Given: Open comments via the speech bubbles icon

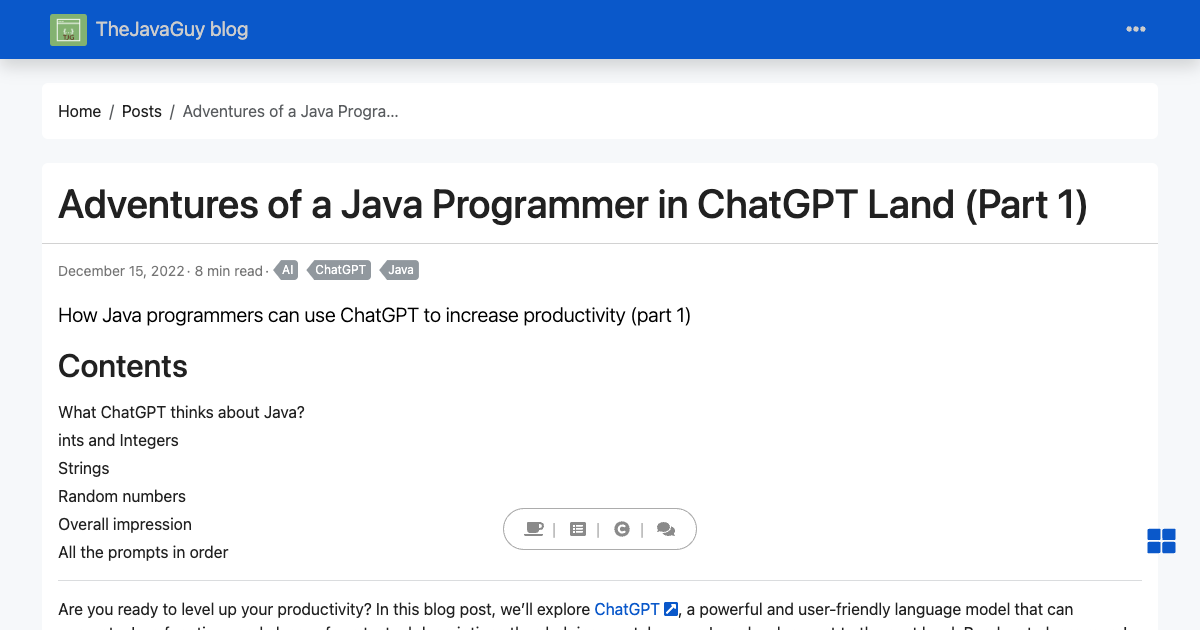Looking at the screenshot, I should (x=666, y=529).
